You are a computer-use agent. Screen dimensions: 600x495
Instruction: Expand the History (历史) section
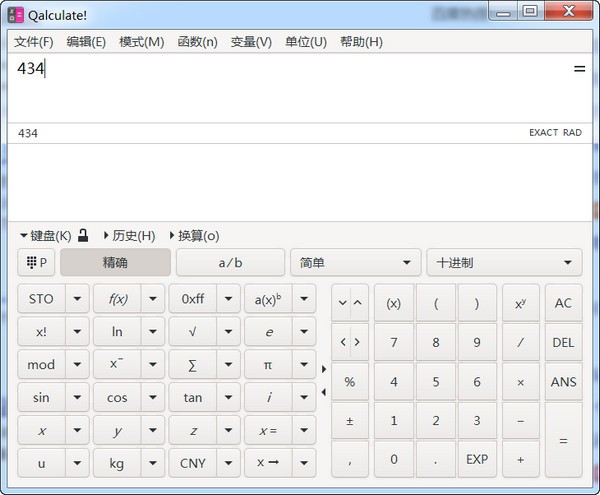[x=129, y=236]
